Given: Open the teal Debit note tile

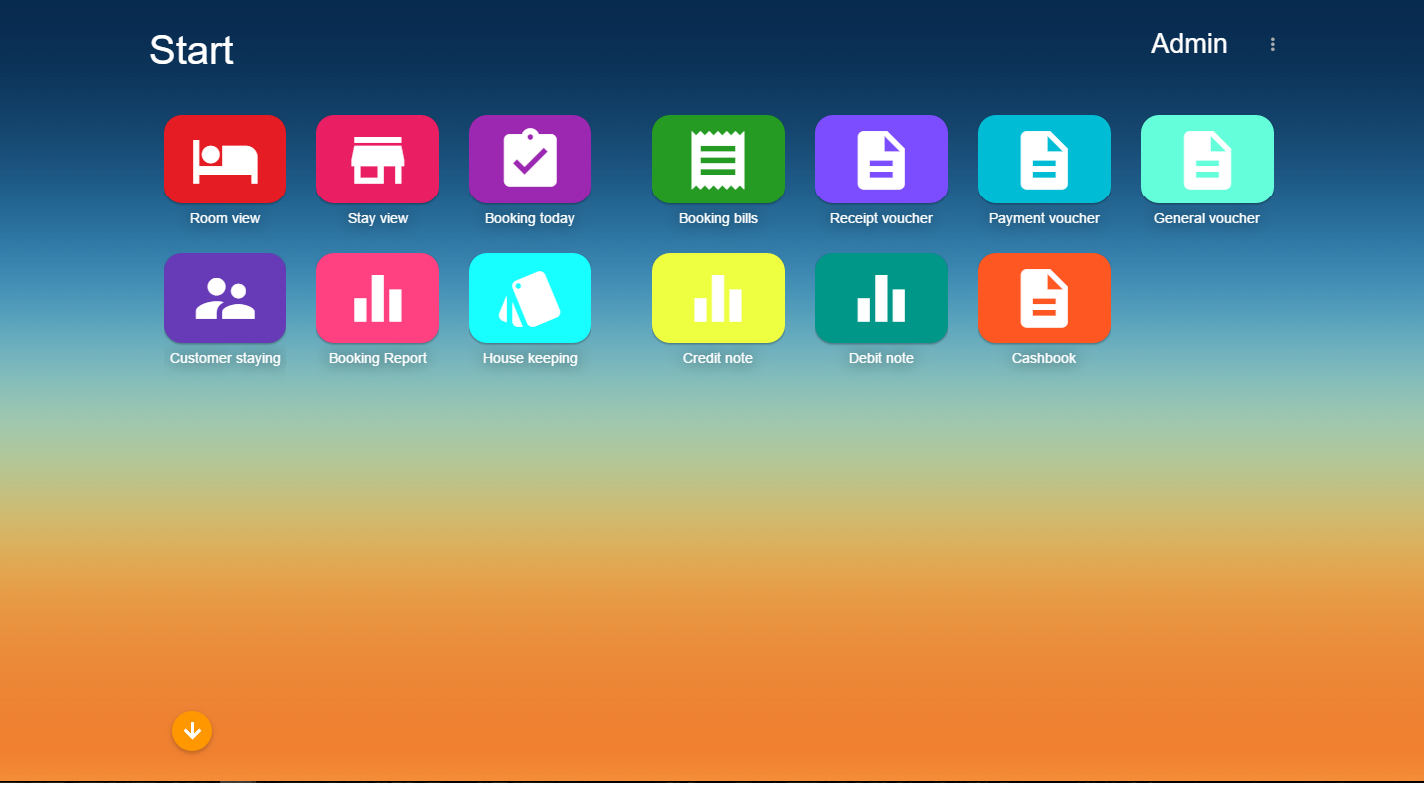Looking at the screenshot, I should coord(881,298).
